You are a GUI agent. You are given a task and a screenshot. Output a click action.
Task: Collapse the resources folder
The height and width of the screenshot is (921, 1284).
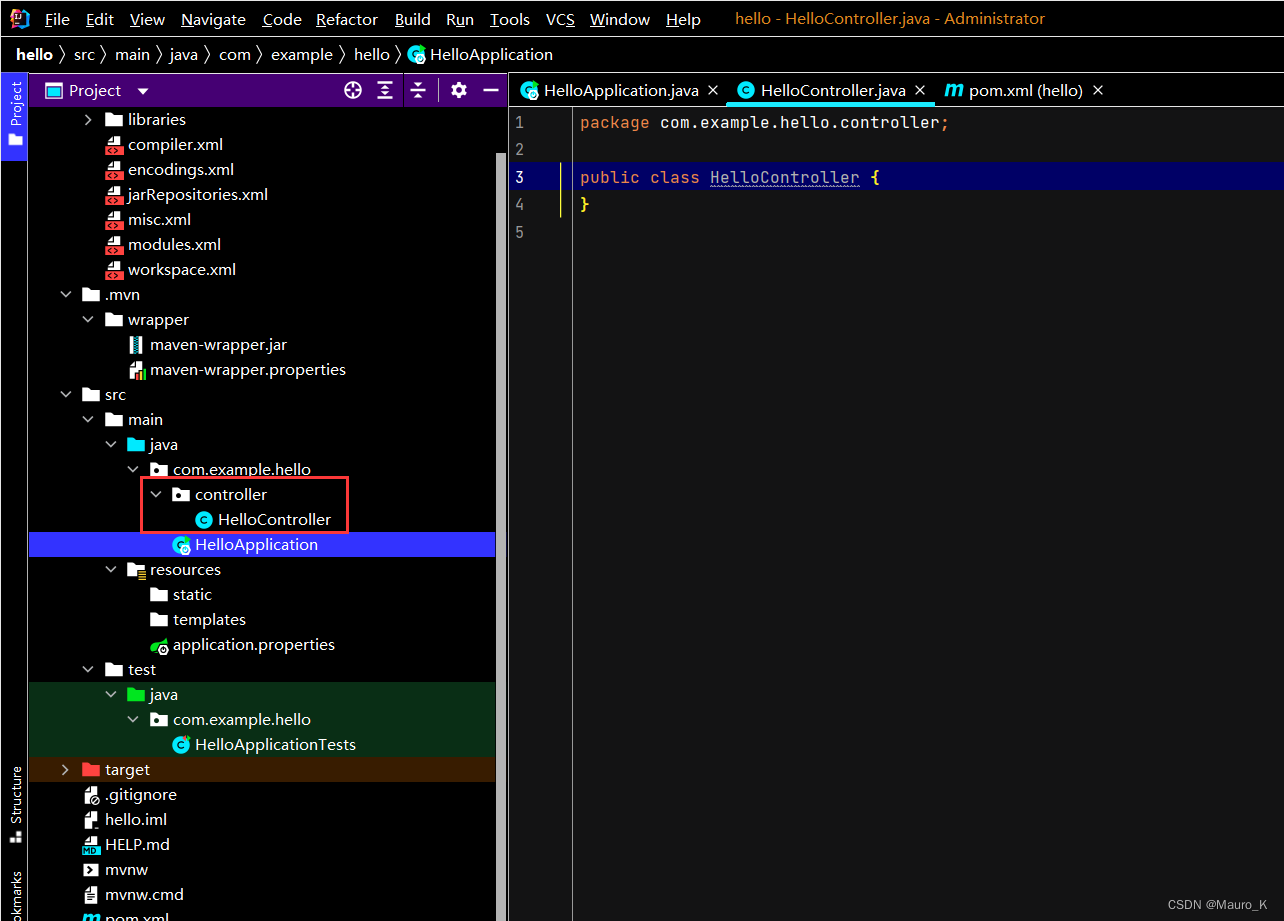pyautogui.click(x=111, y=570)
